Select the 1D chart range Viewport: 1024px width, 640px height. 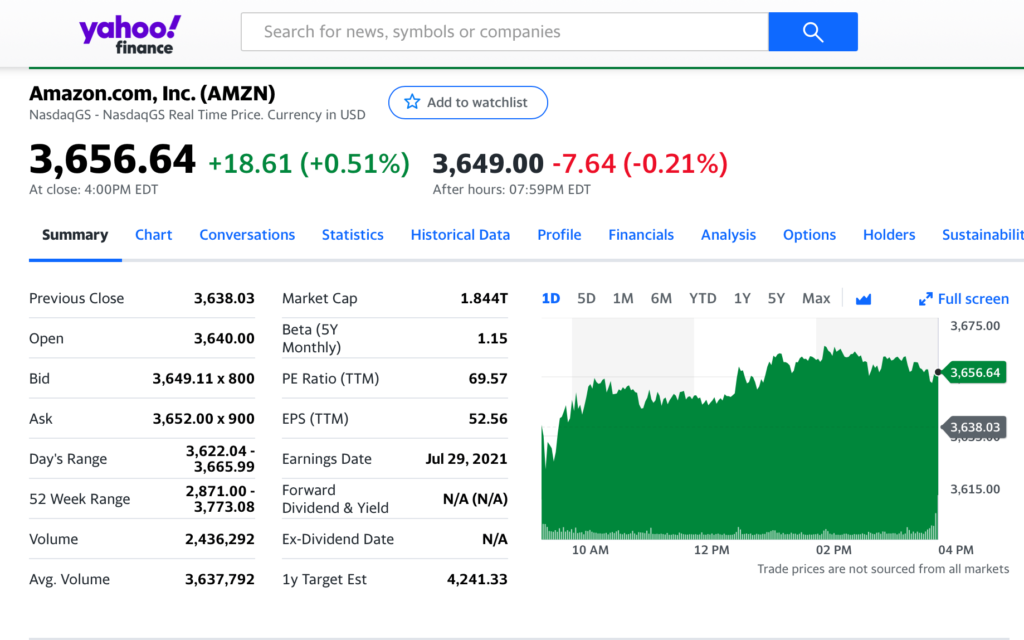coord(551,298)
